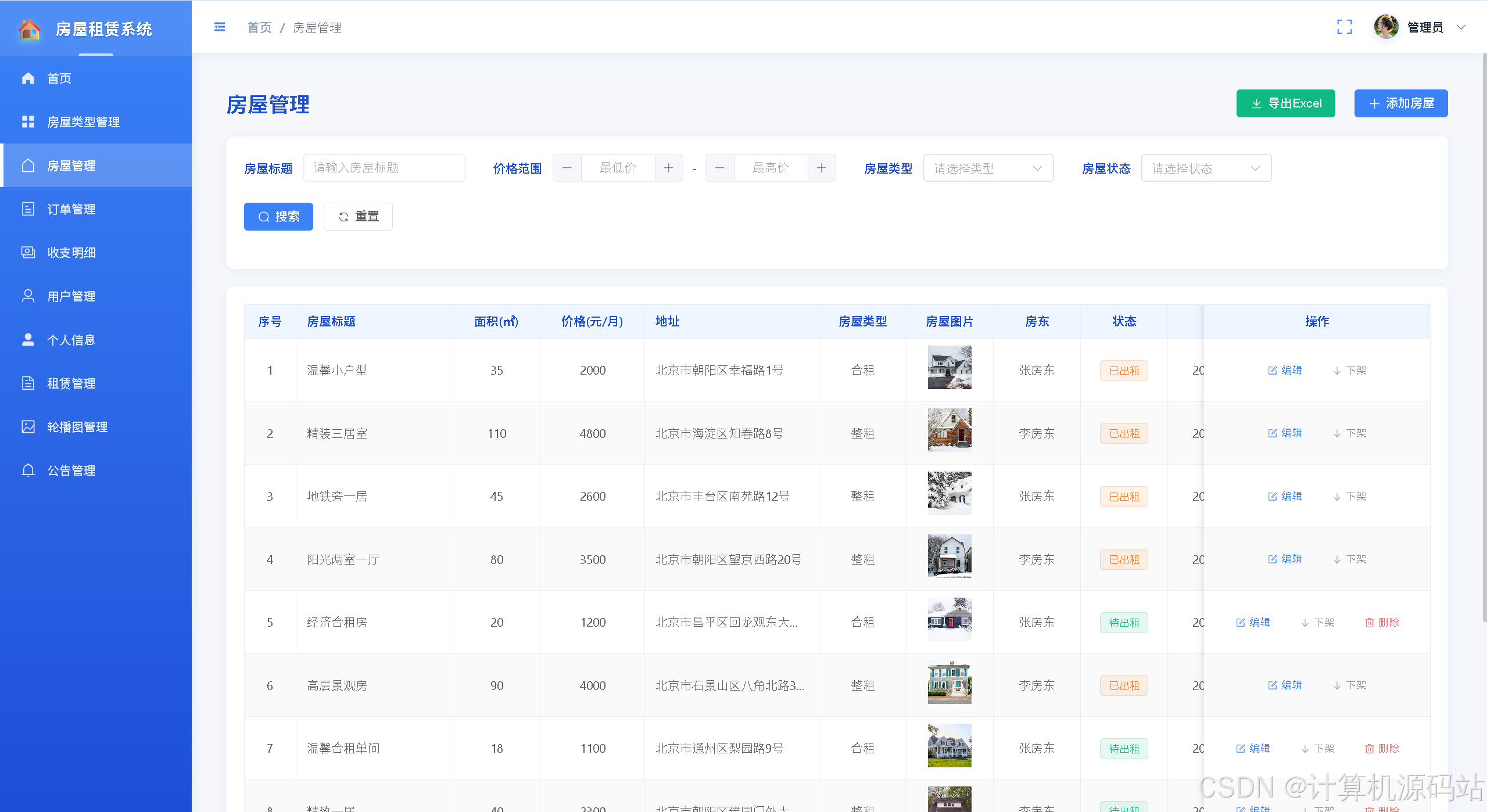Screen dimensions: 1487x812
Task: Click the 导出Excel export button
Action: pyautogui.click(x=1285, y=103)
